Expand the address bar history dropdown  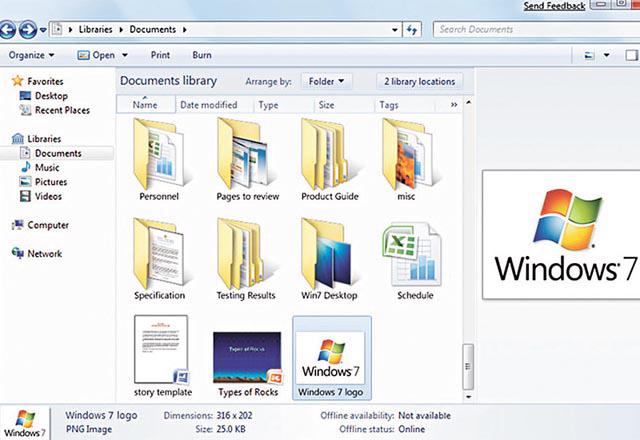click(x=395, y=30)
